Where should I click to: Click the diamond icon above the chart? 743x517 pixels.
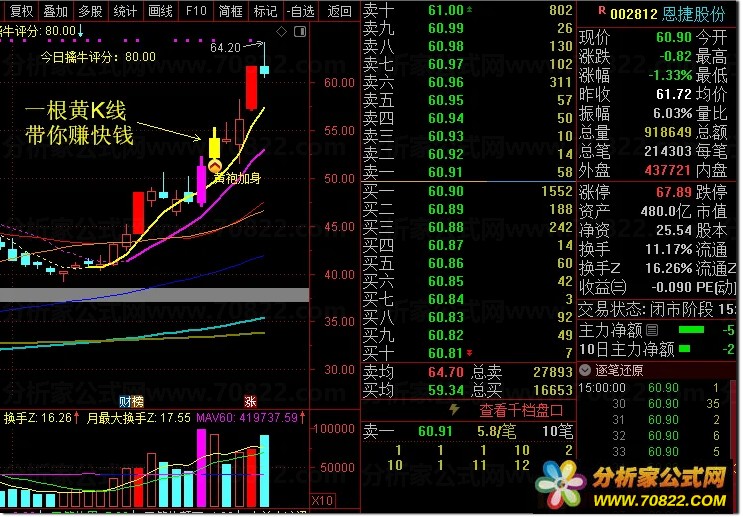(x=281, y=32)
